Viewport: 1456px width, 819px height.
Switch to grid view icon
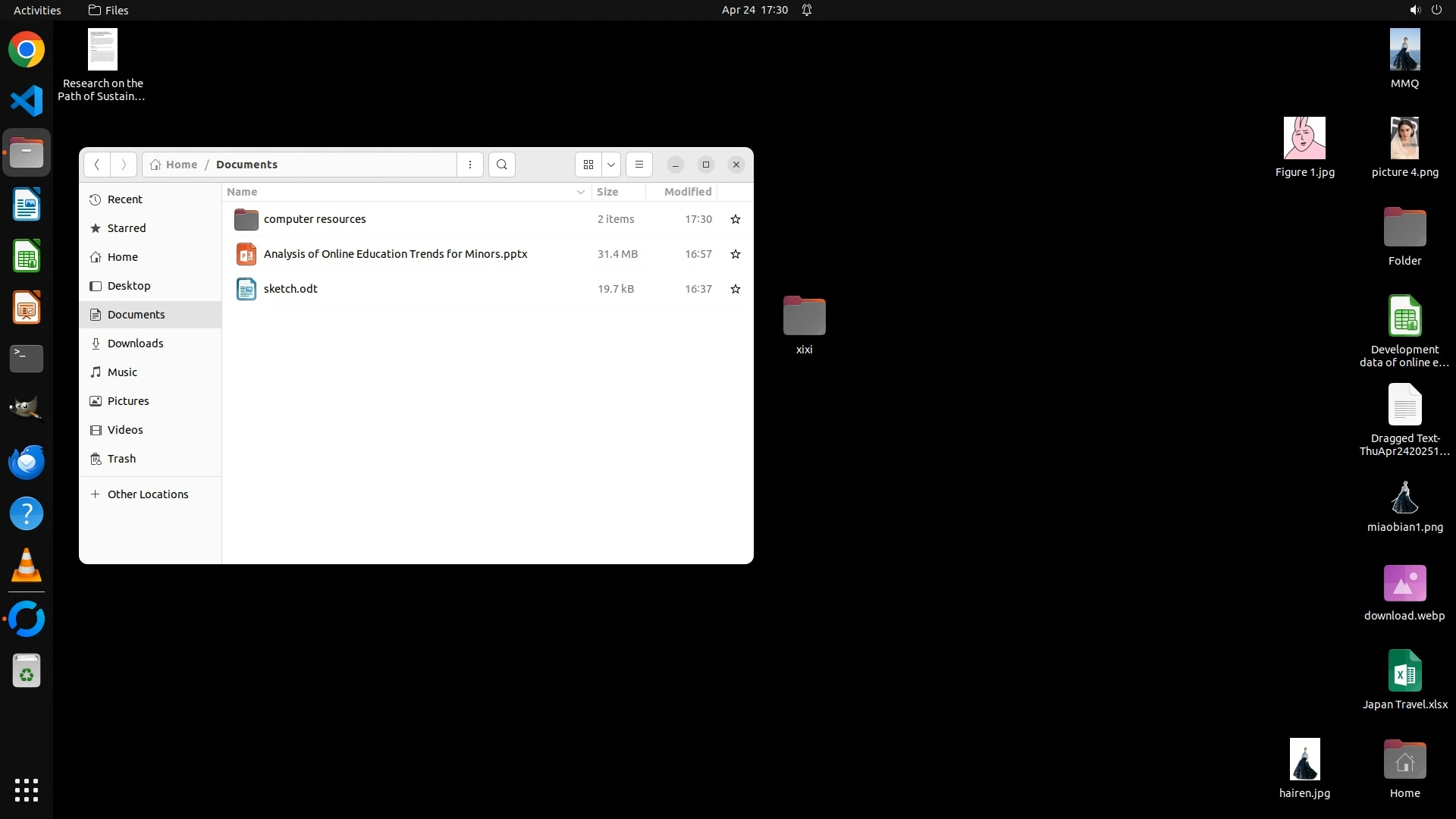point(588,165)
